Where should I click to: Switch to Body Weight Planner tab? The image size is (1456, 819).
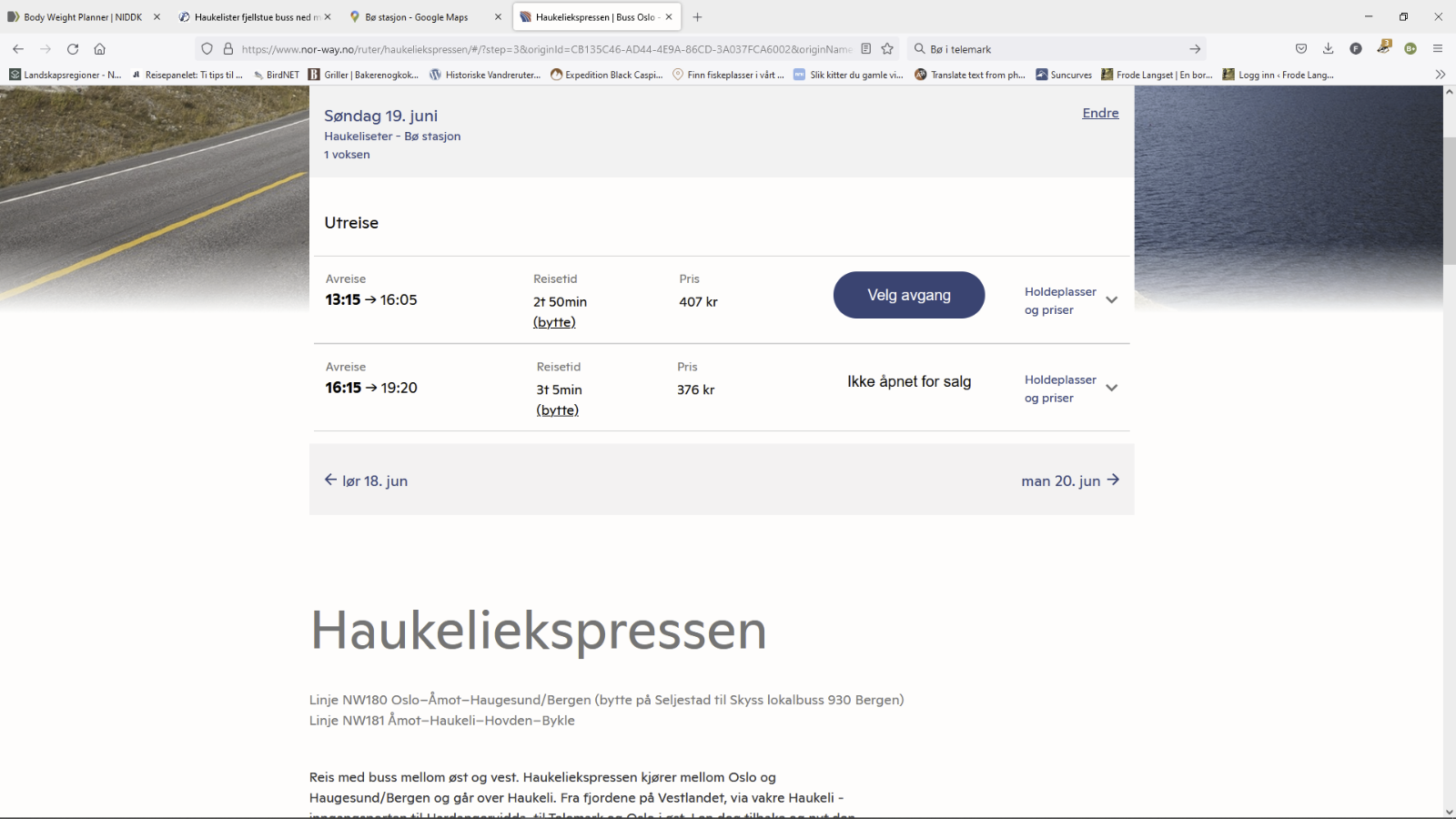tap(82, 17)
